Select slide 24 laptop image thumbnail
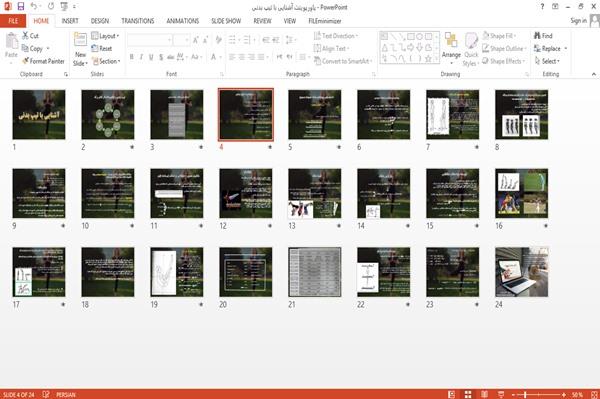Screen dimensions: 600x399 tap(521, 272)
